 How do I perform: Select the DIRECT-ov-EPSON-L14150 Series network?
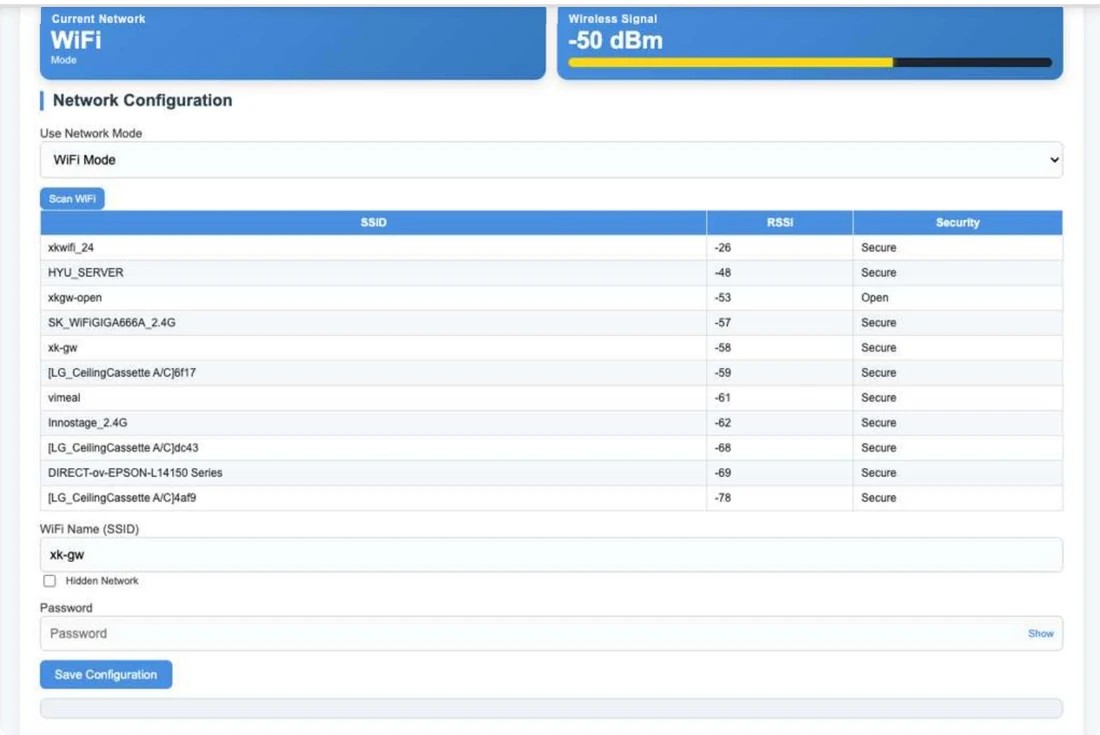(551, 473)
